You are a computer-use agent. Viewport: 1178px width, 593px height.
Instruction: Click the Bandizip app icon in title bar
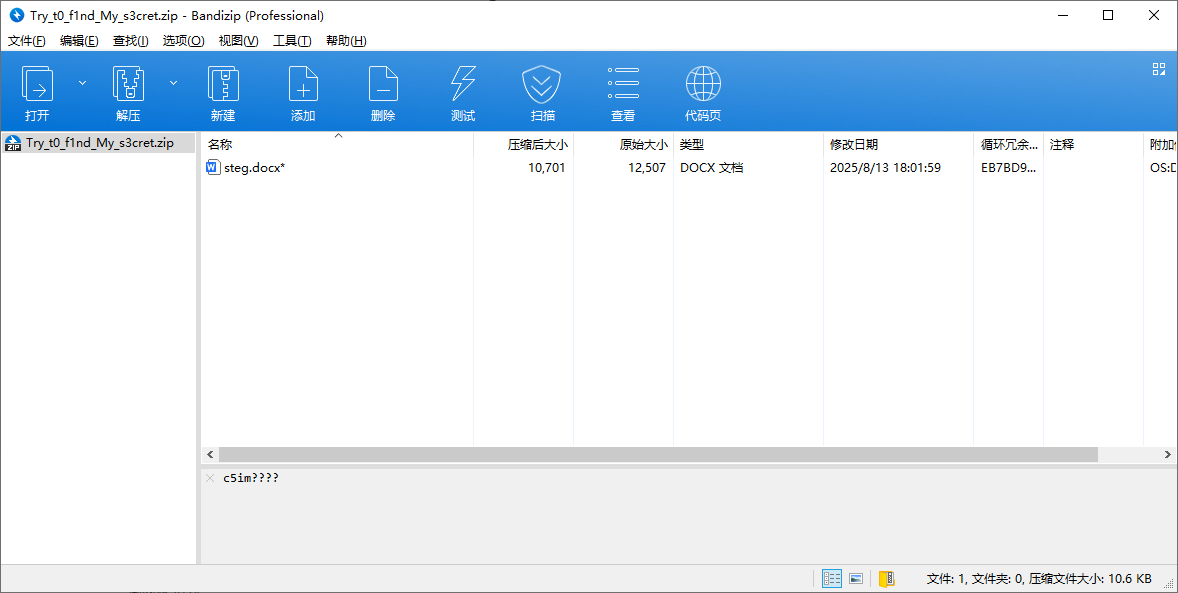pos(17,15)
